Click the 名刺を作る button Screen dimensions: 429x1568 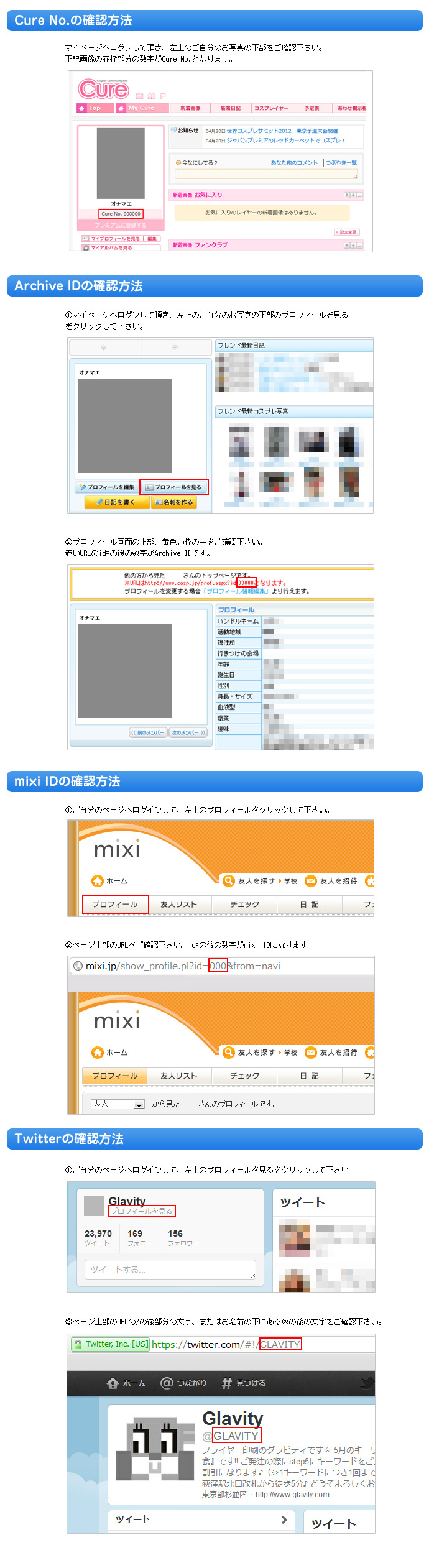click(174, 502)
